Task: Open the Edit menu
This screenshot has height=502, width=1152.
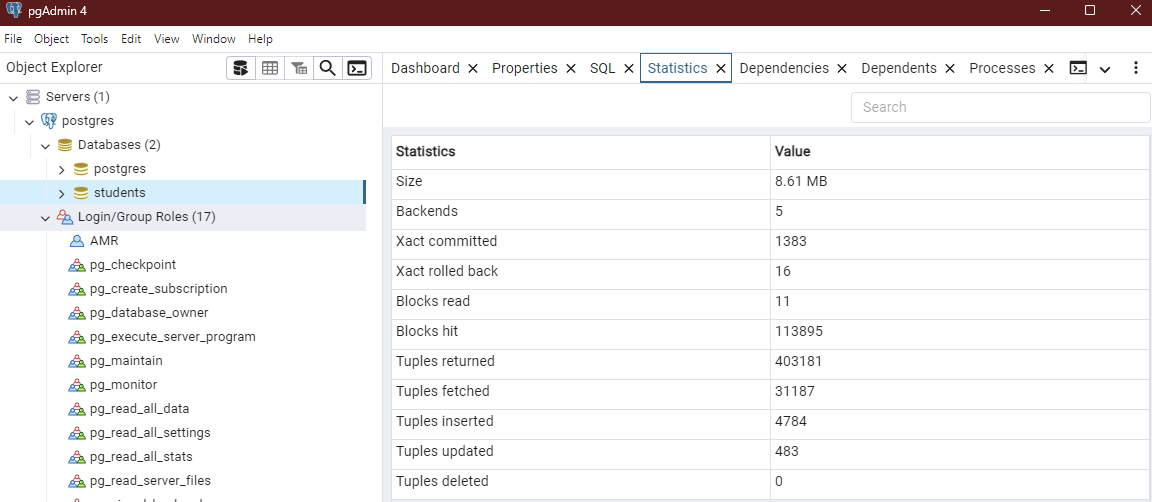Action: point(132,39)
